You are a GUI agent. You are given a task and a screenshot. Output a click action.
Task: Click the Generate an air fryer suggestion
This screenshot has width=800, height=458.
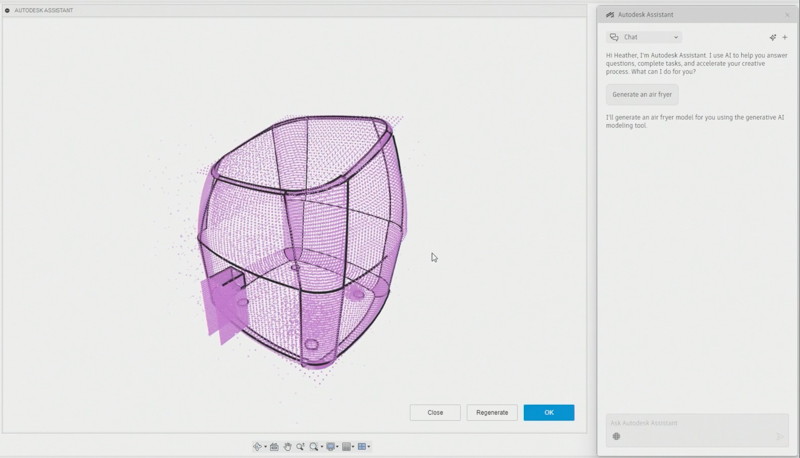(642, 94)
